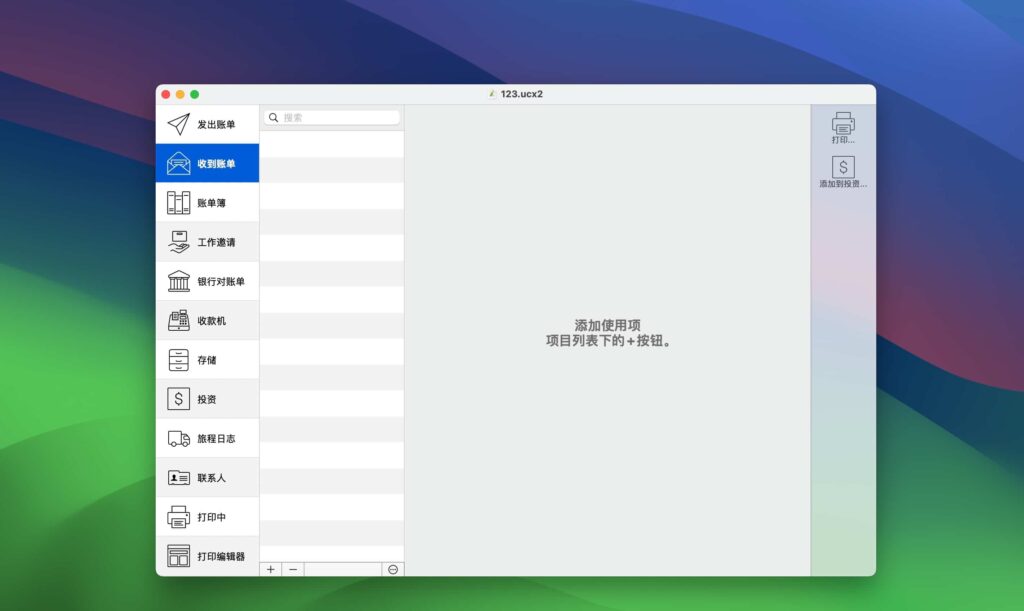打开收款机功能
Screen dimensions: 1024x611
180,319
